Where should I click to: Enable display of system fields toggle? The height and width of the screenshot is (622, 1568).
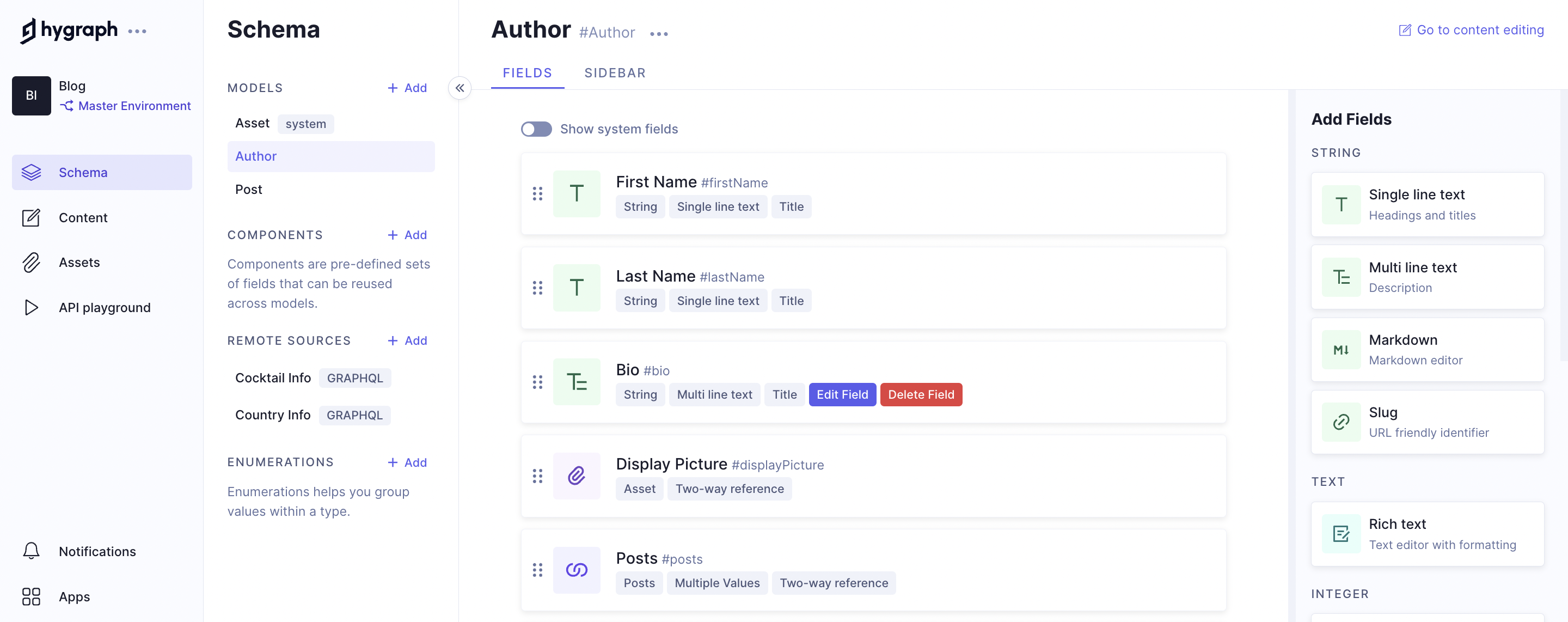coord(535,128)
